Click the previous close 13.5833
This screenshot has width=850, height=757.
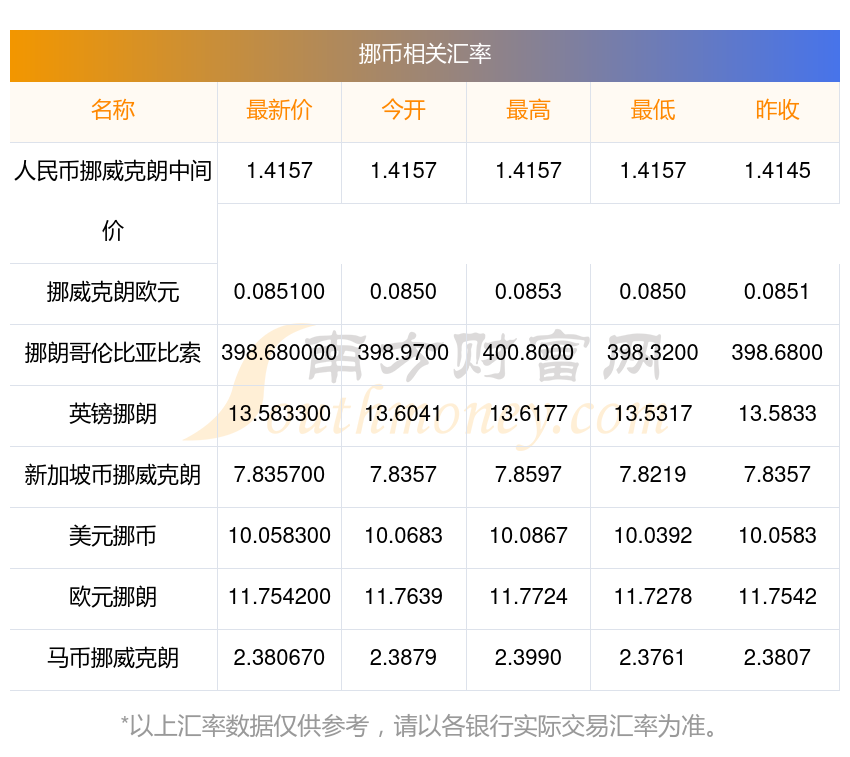[x=777, y=414]
